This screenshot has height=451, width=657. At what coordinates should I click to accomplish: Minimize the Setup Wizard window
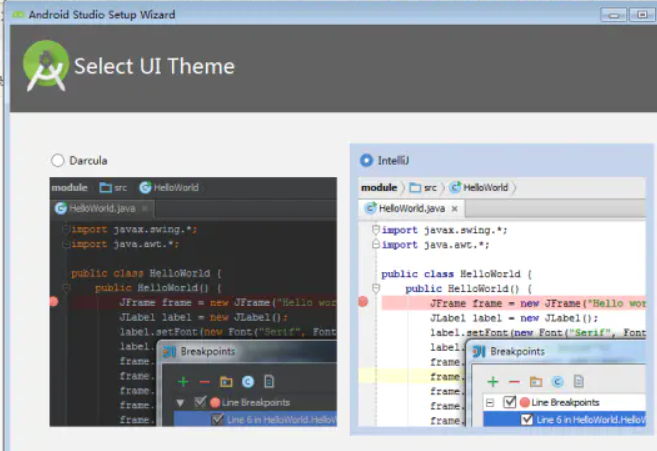point(614,15)
